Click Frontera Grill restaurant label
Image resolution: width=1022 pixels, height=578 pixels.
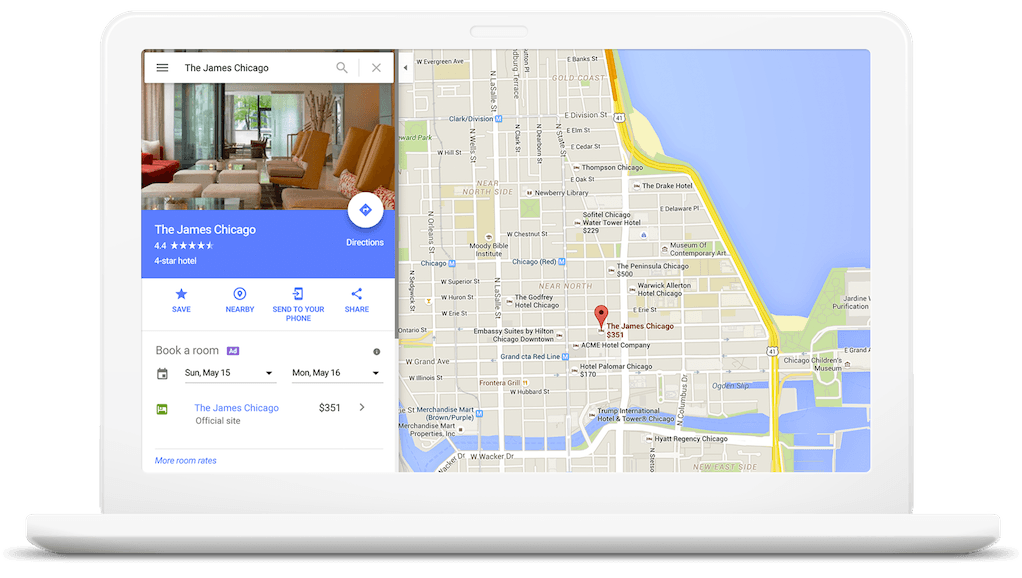[500, 383]
